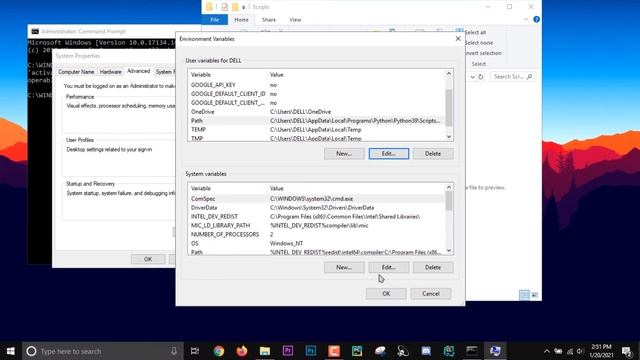The image size is (640, 360).
Task: Open Adobe Premiere Pro from taskbar
Action: pos(288,351)
